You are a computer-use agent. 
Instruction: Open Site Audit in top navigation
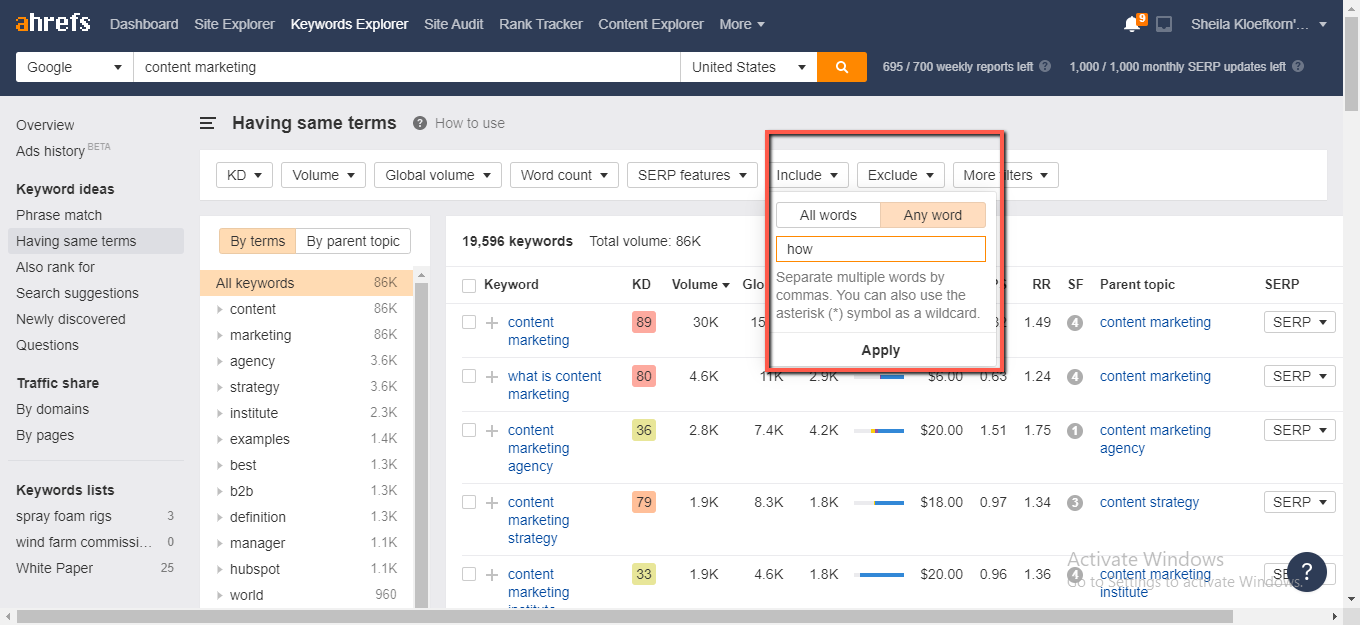tap(453, 24)
